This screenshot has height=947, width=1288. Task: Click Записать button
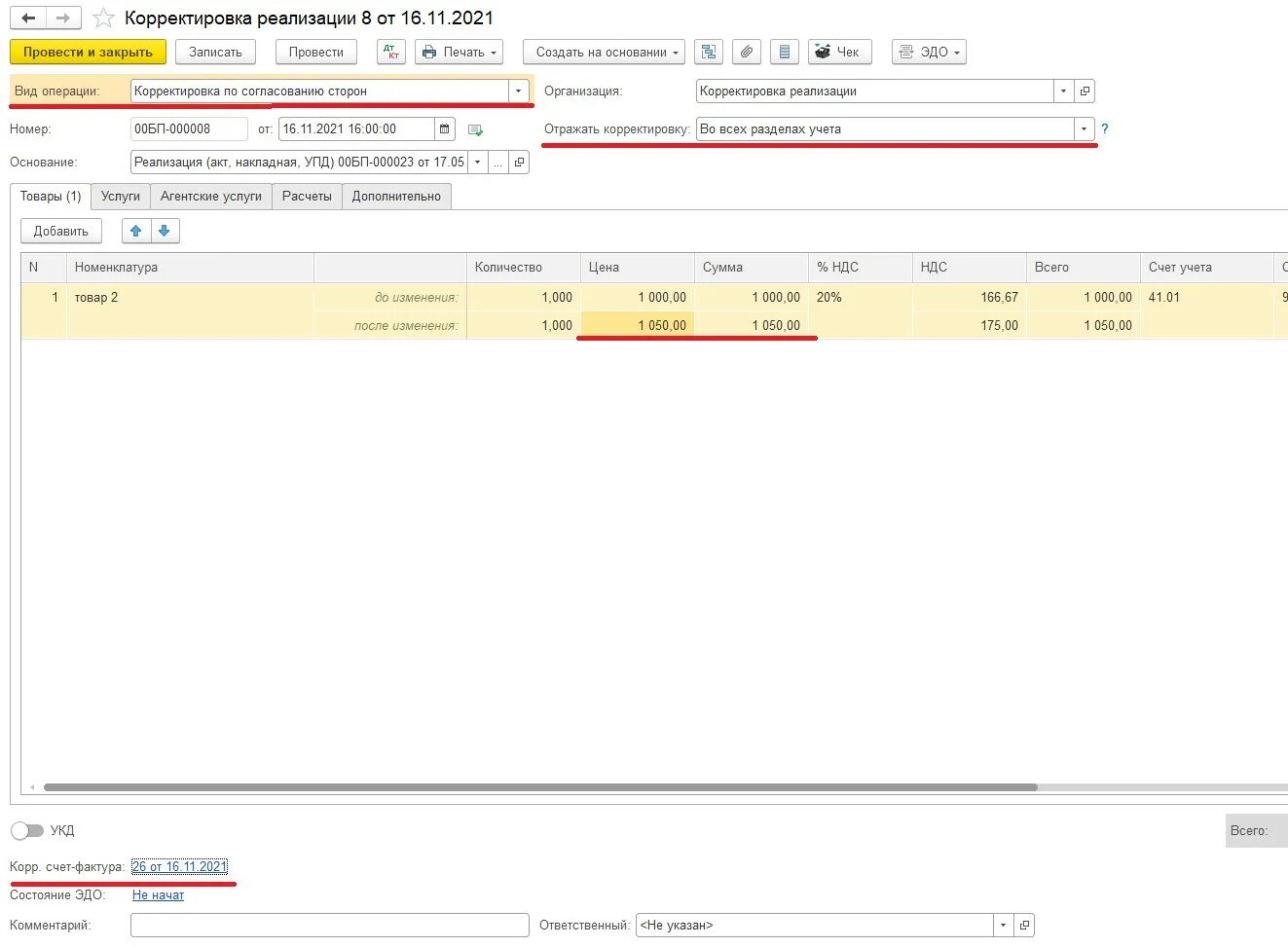215,52
